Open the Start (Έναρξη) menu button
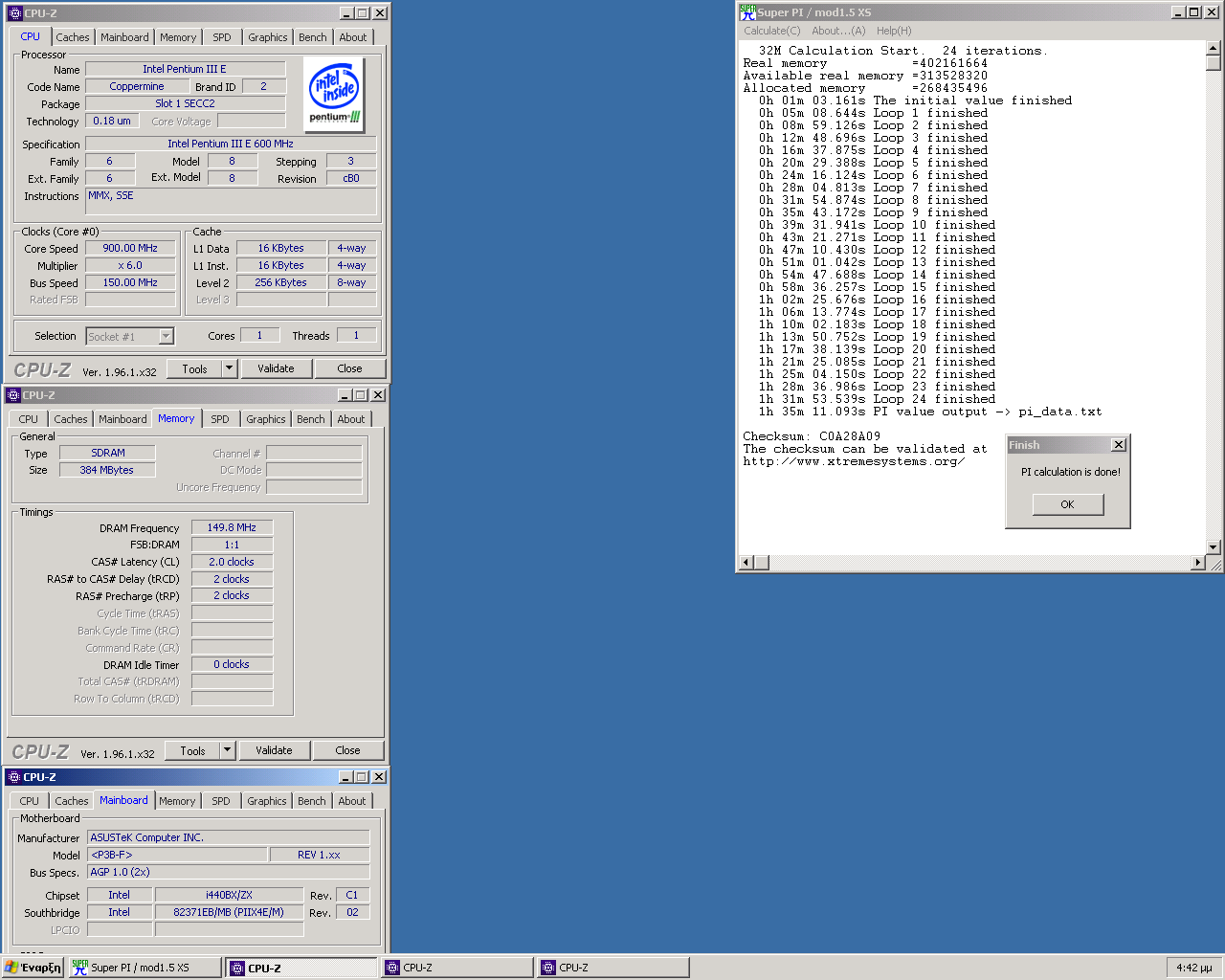The height and width of the screenshot is (980, 1225). click(33, 968)
